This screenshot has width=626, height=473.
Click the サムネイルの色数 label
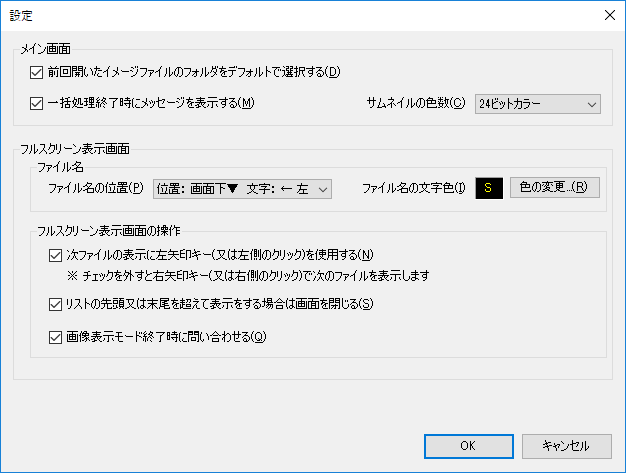pyautogui.click(x=416, y=103)
